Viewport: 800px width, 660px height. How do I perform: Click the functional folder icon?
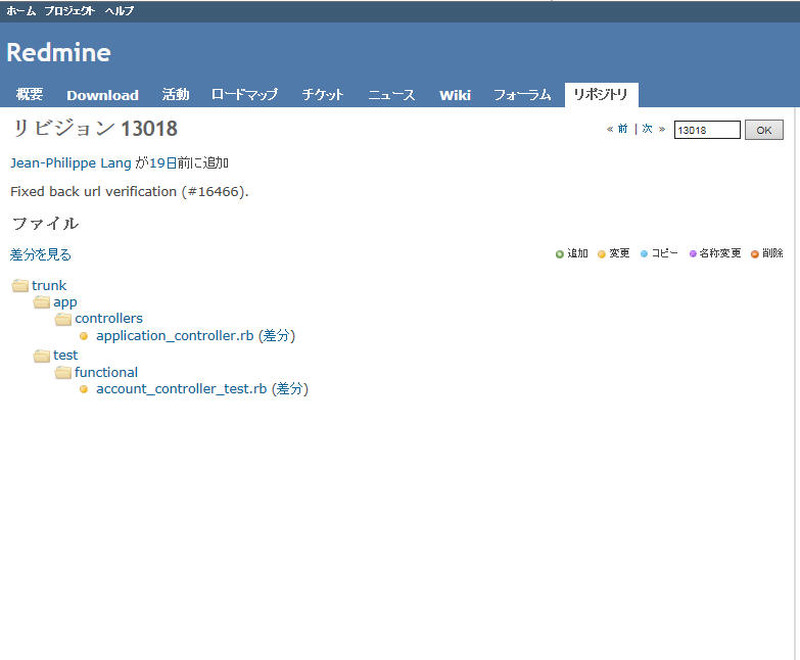pos(63,372)
